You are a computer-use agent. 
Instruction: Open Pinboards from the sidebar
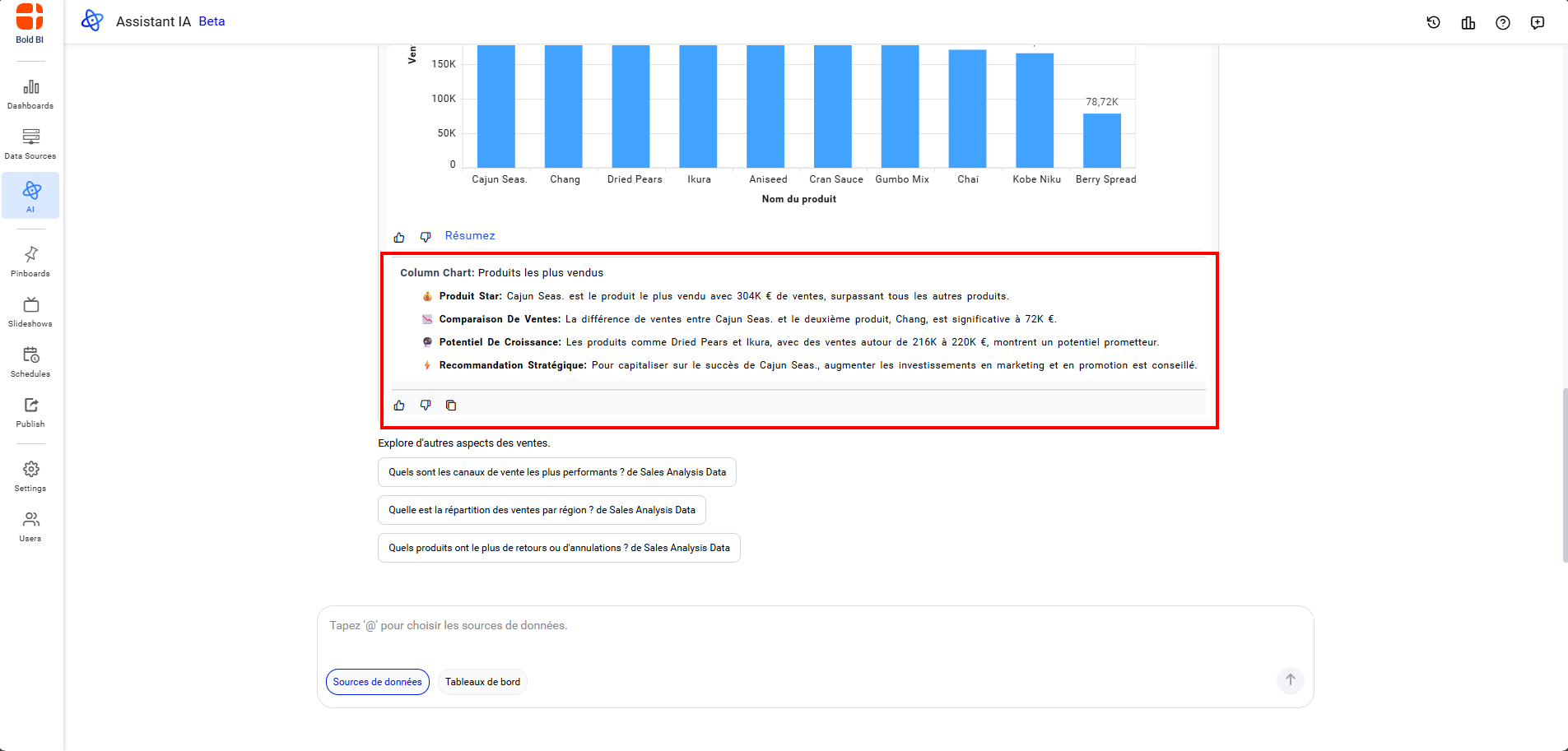click(30, 262)
